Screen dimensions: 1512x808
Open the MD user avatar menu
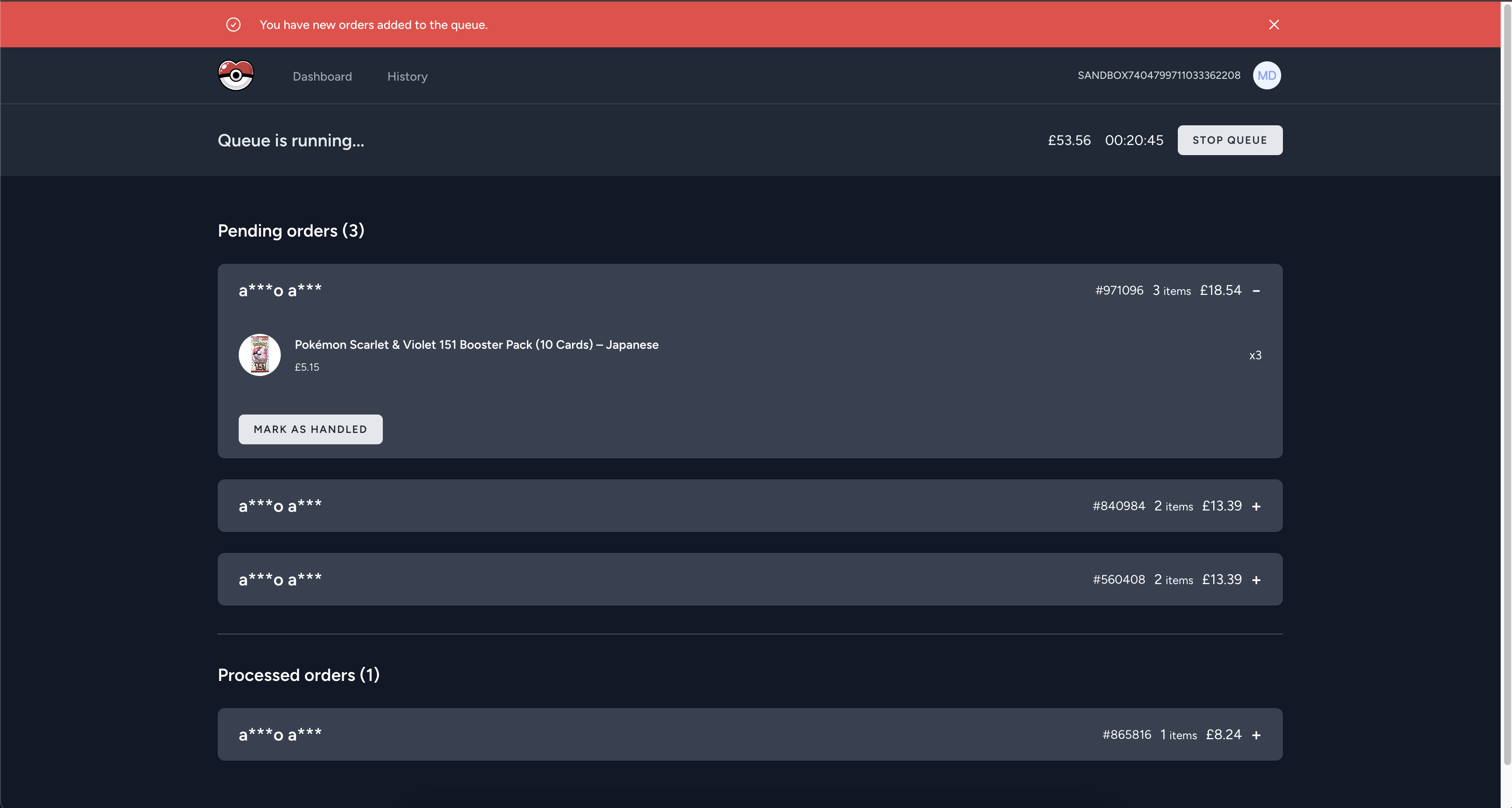tap(1267, 75)
